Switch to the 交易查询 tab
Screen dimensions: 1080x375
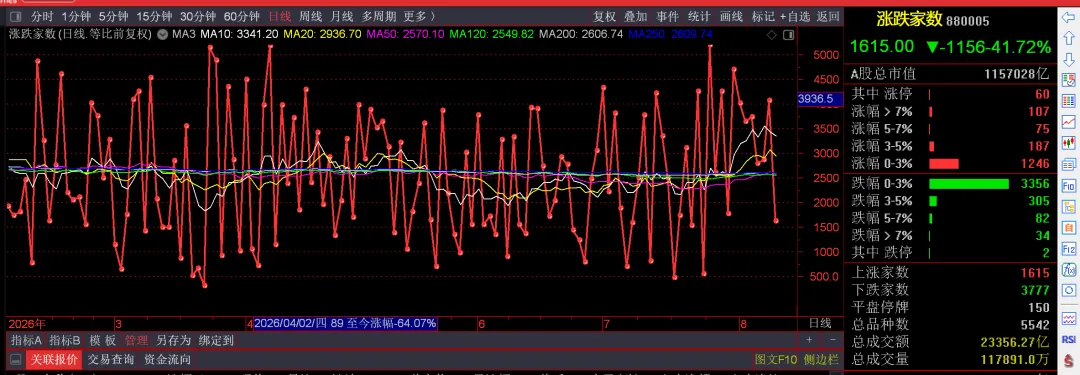(110, 359)
